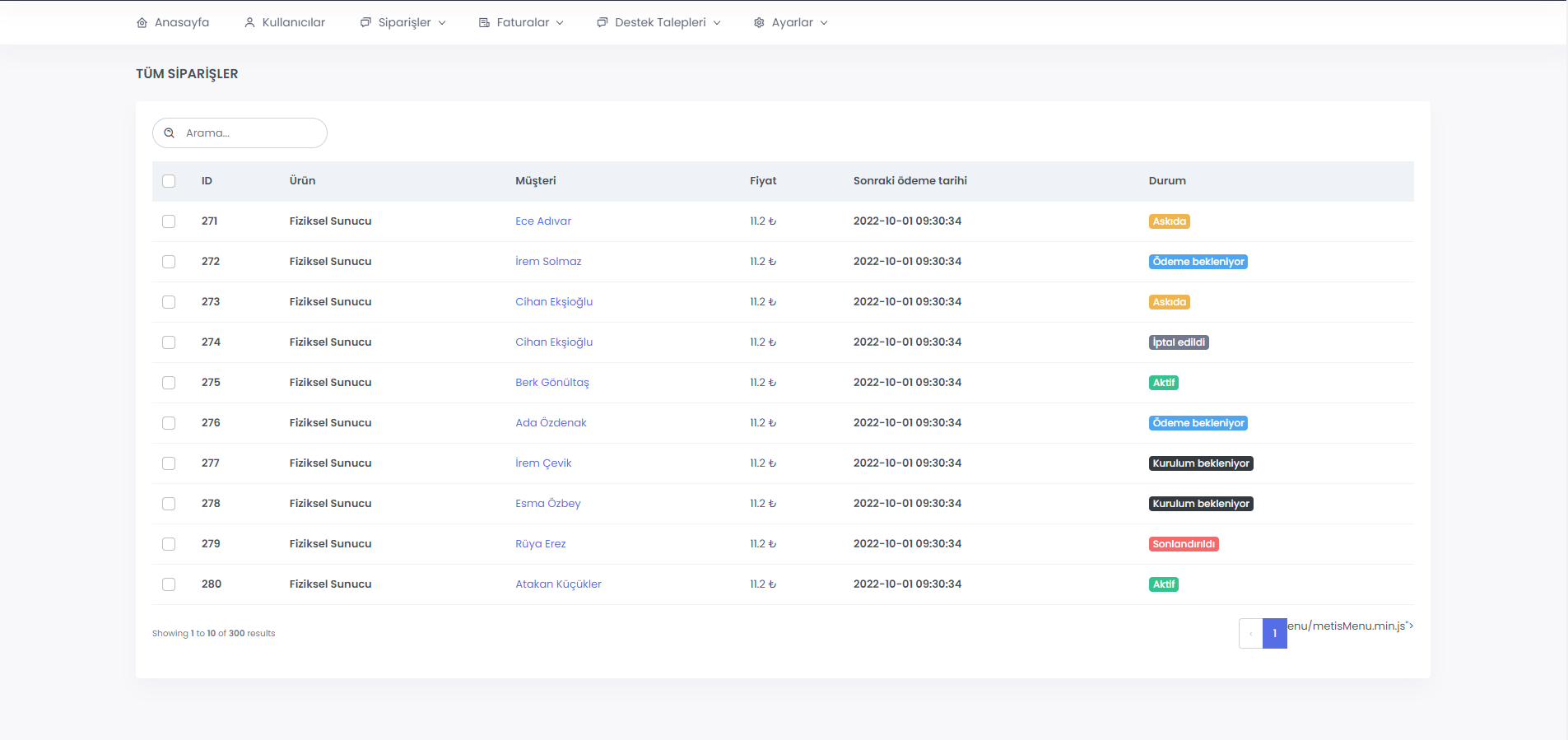Click the home icon beside Anasayfa
The width and height of the screenshot is (1568, 740).
pyautogui.click(x=142, y=23)
